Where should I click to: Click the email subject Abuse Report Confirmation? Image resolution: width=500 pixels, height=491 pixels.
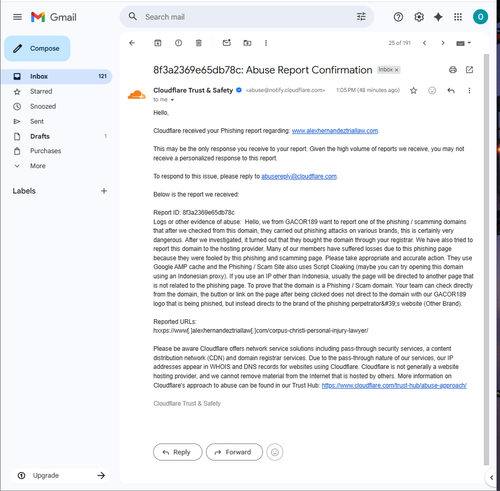[x=263, y=70]
